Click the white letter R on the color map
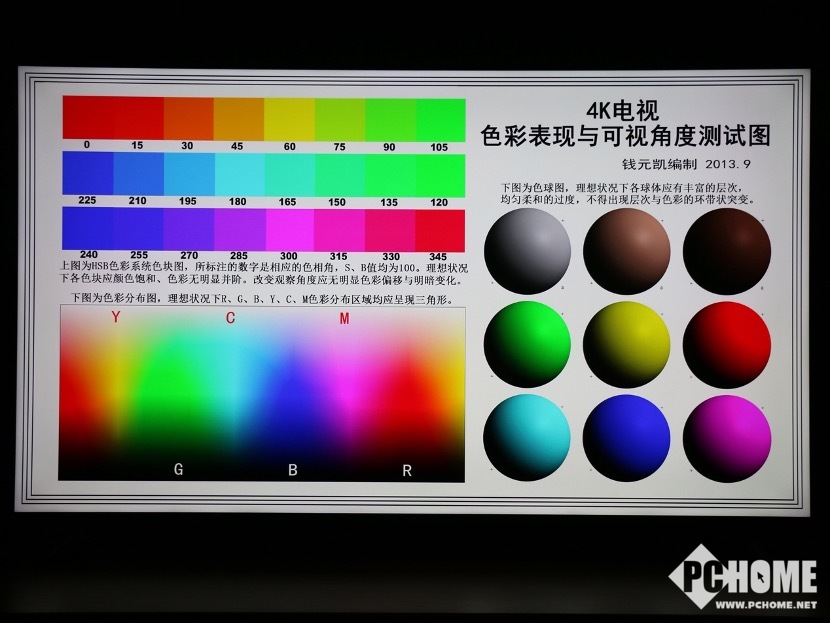830x624 pixels. pos(407,471)
